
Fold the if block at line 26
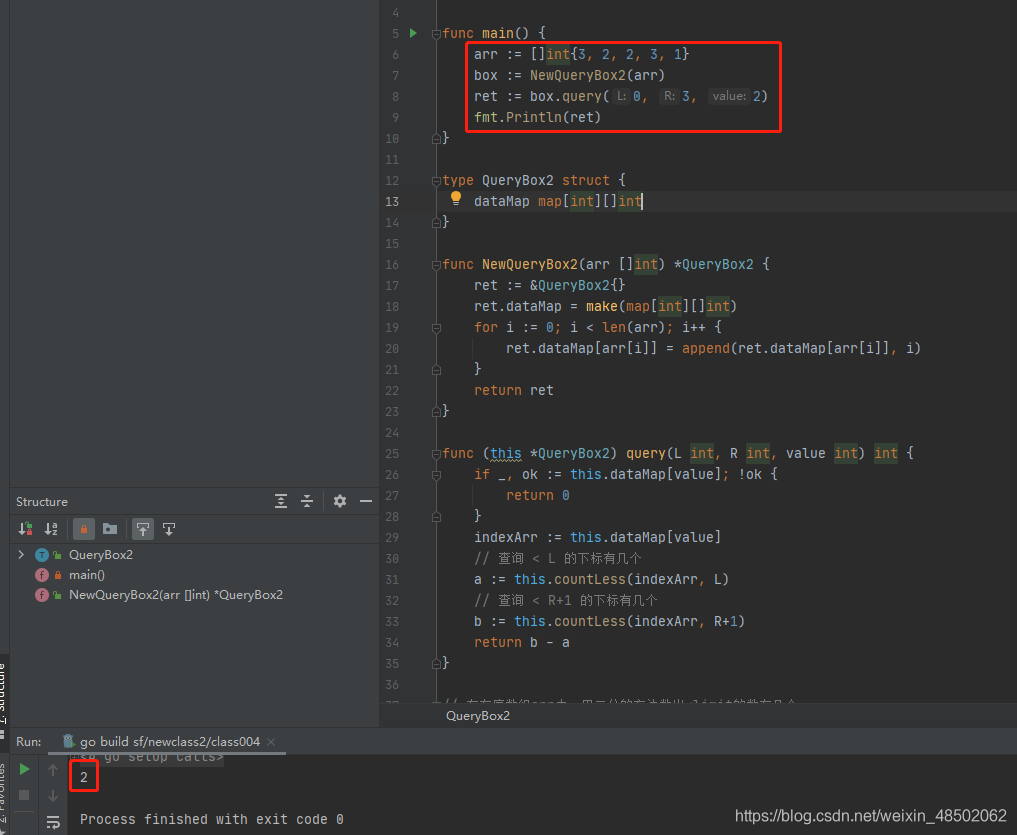pyautogui.click(x=437, y=475)
